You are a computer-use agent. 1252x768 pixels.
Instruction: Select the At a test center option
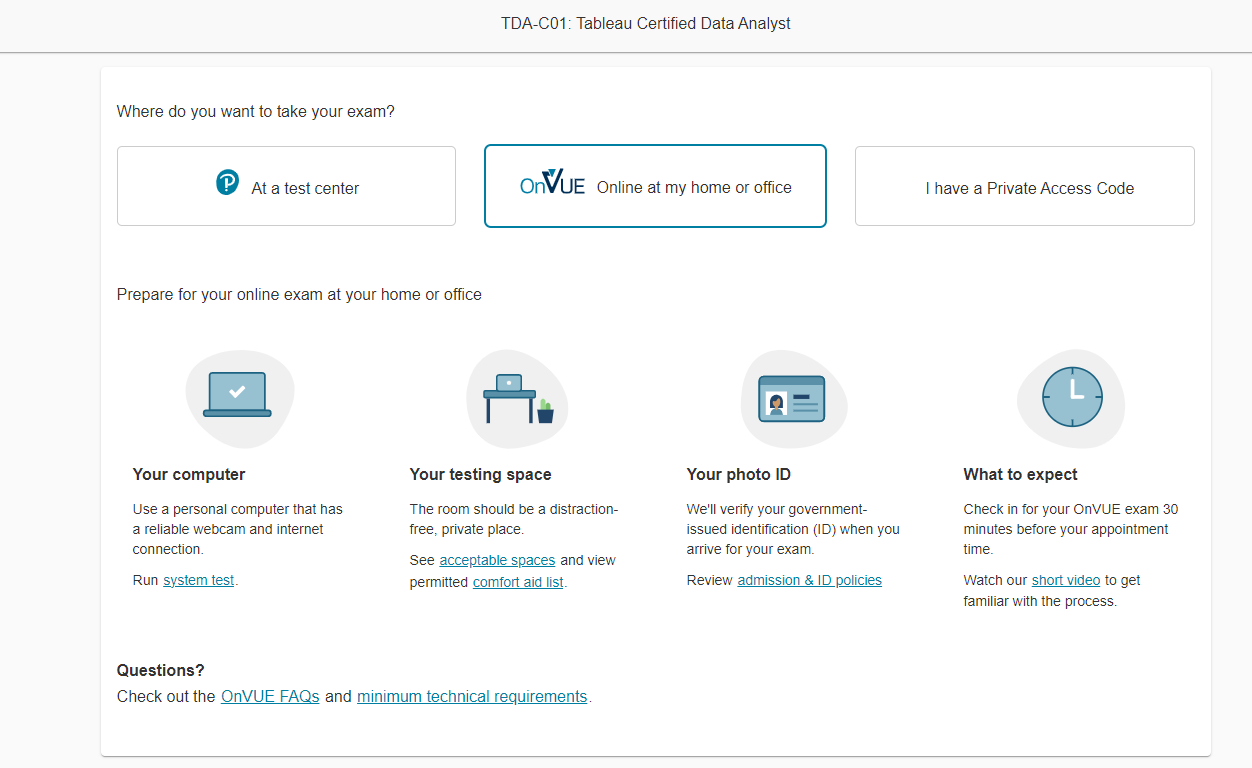tap(286, 187)
